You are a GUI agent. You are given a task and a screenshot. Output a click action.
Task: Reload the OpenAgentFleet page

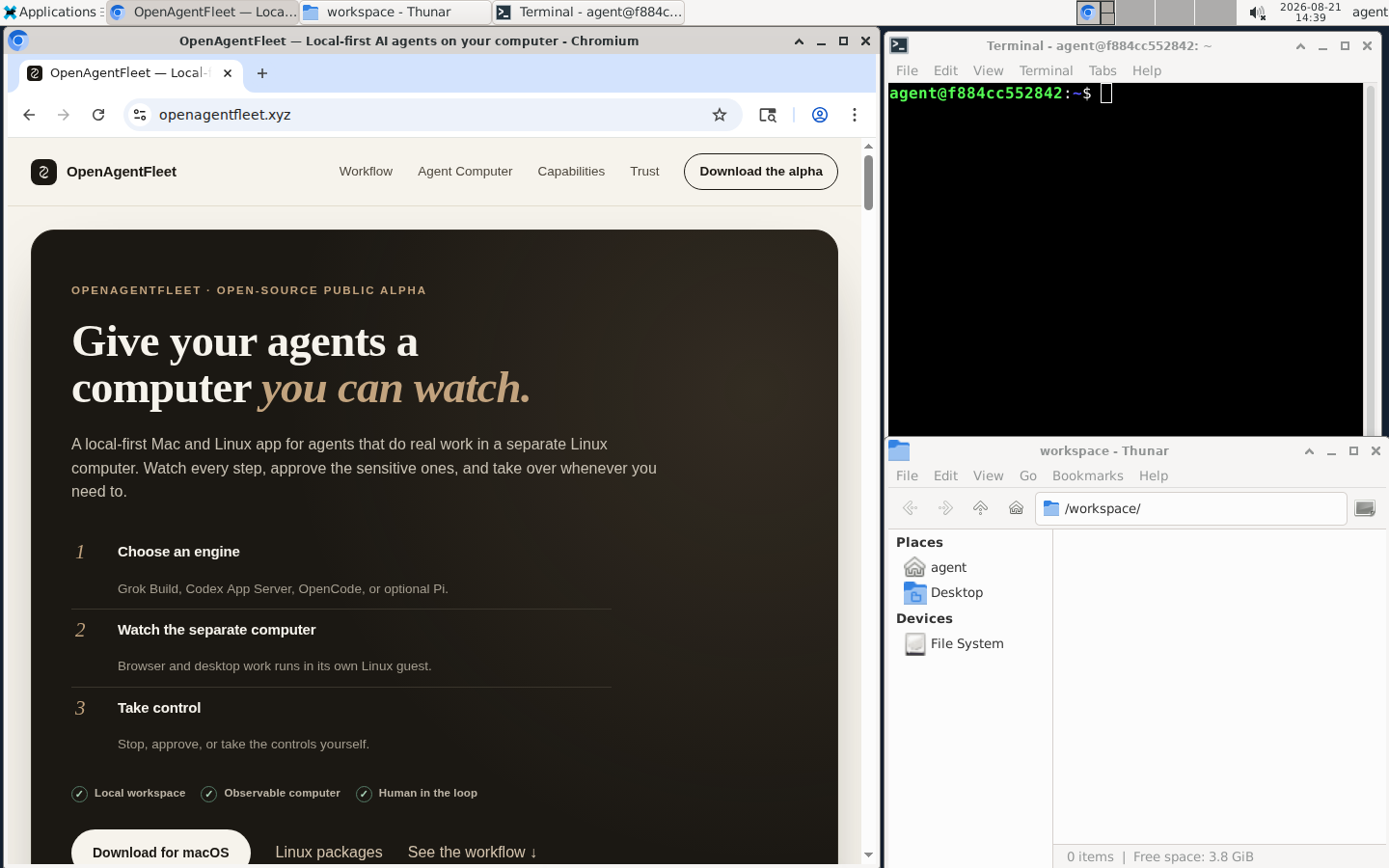98,115
